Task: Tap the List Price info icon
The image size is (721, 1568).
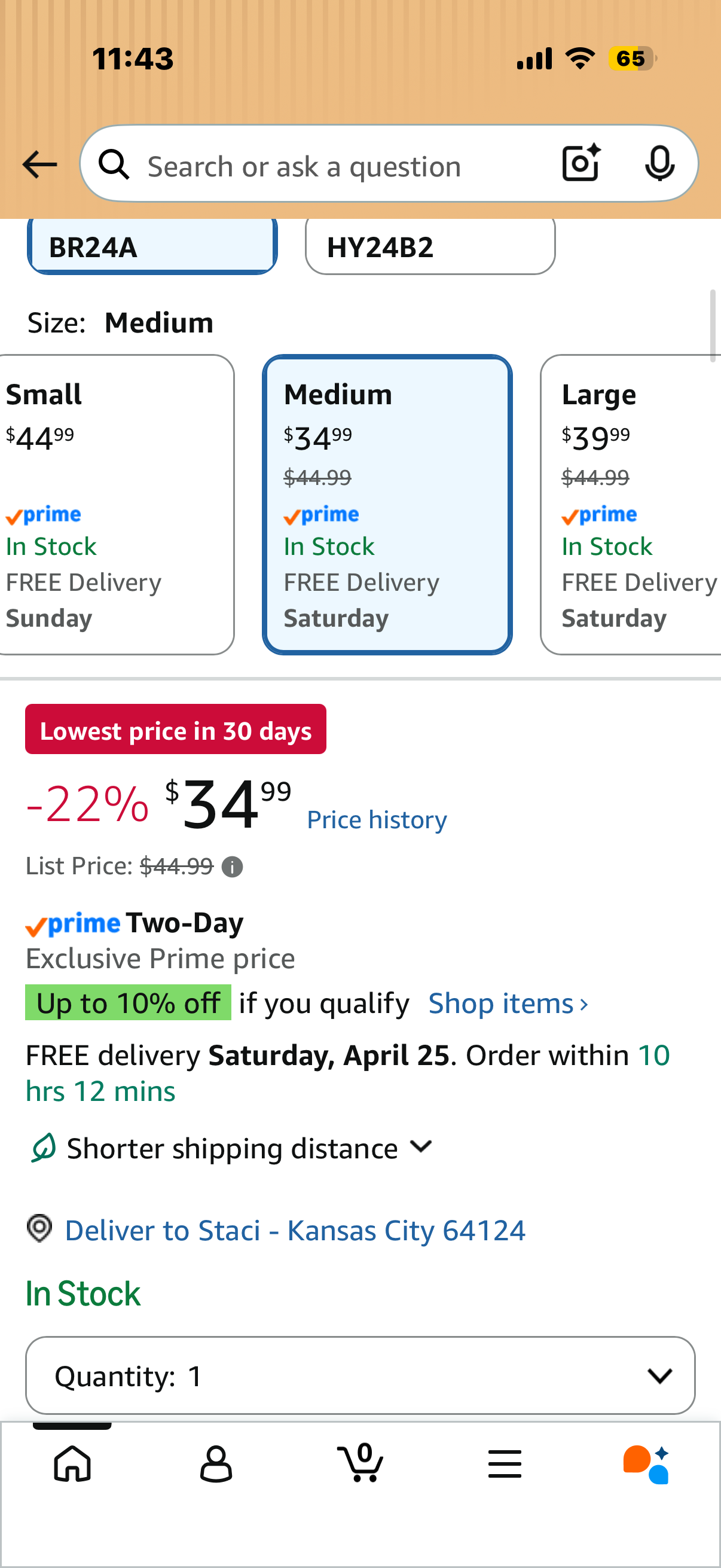Action: click(x=232, y=866)
